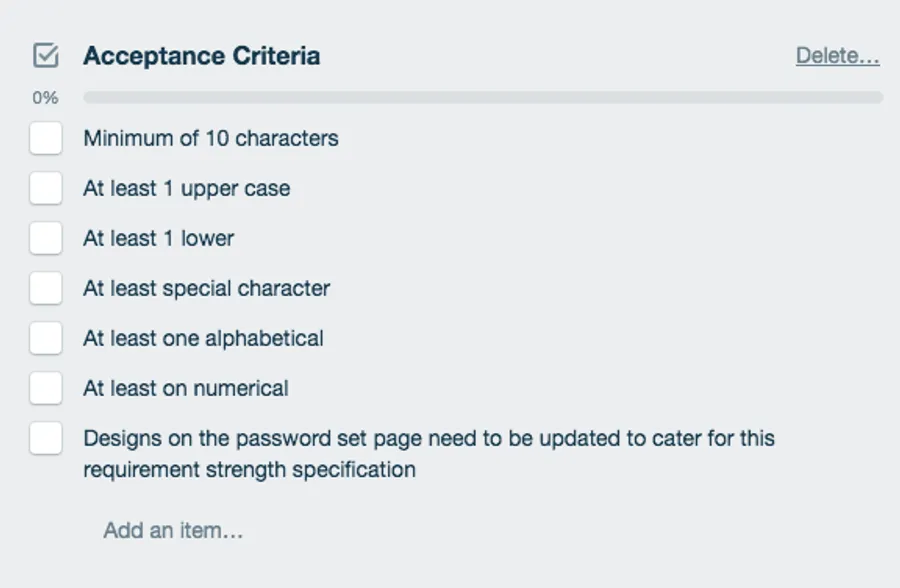The width and height of the screenshot is (900, 588).
Task: Edit the 'At least 1 upper case' item text
Action: point(187,189)
